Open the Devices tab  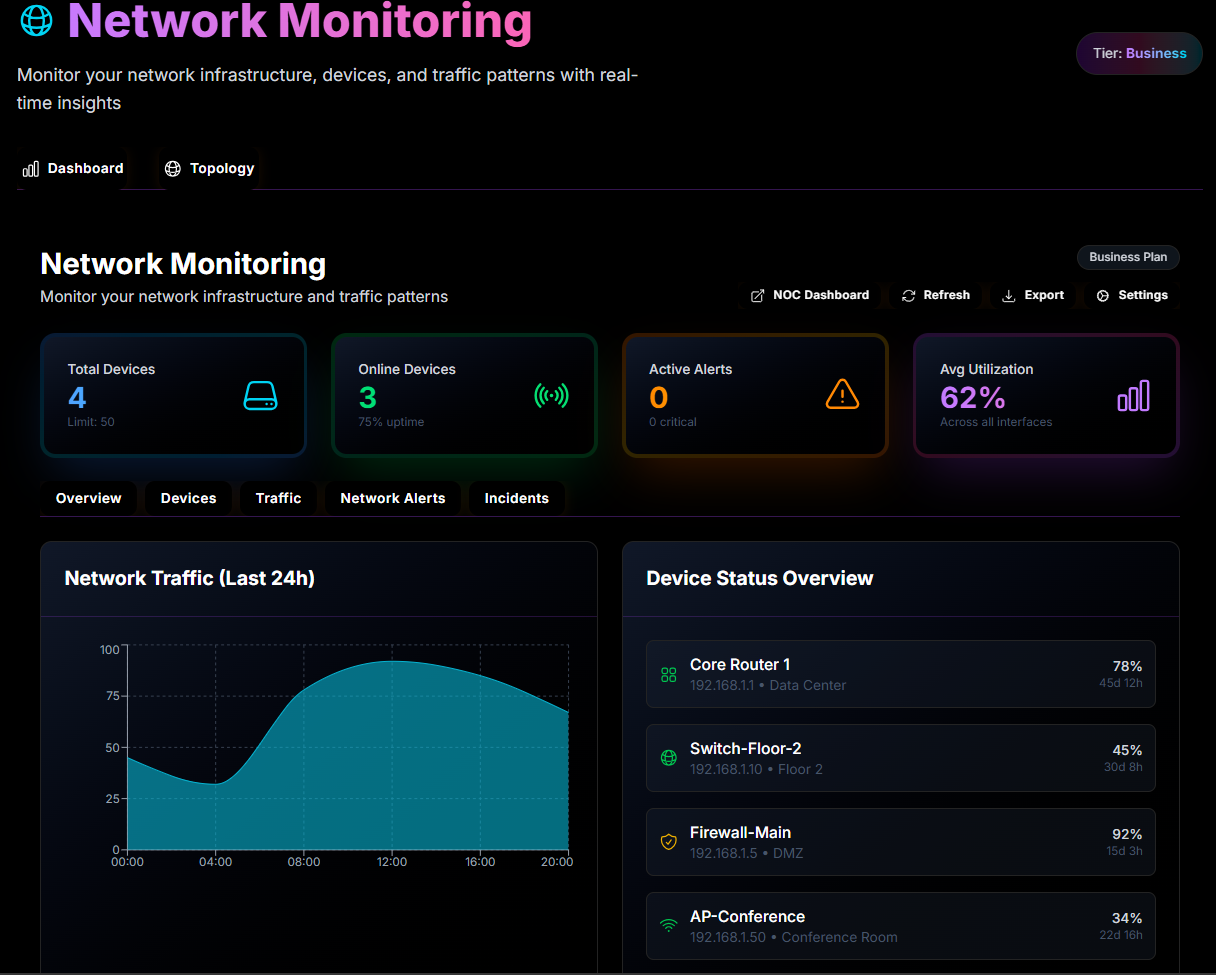[189, 498]
